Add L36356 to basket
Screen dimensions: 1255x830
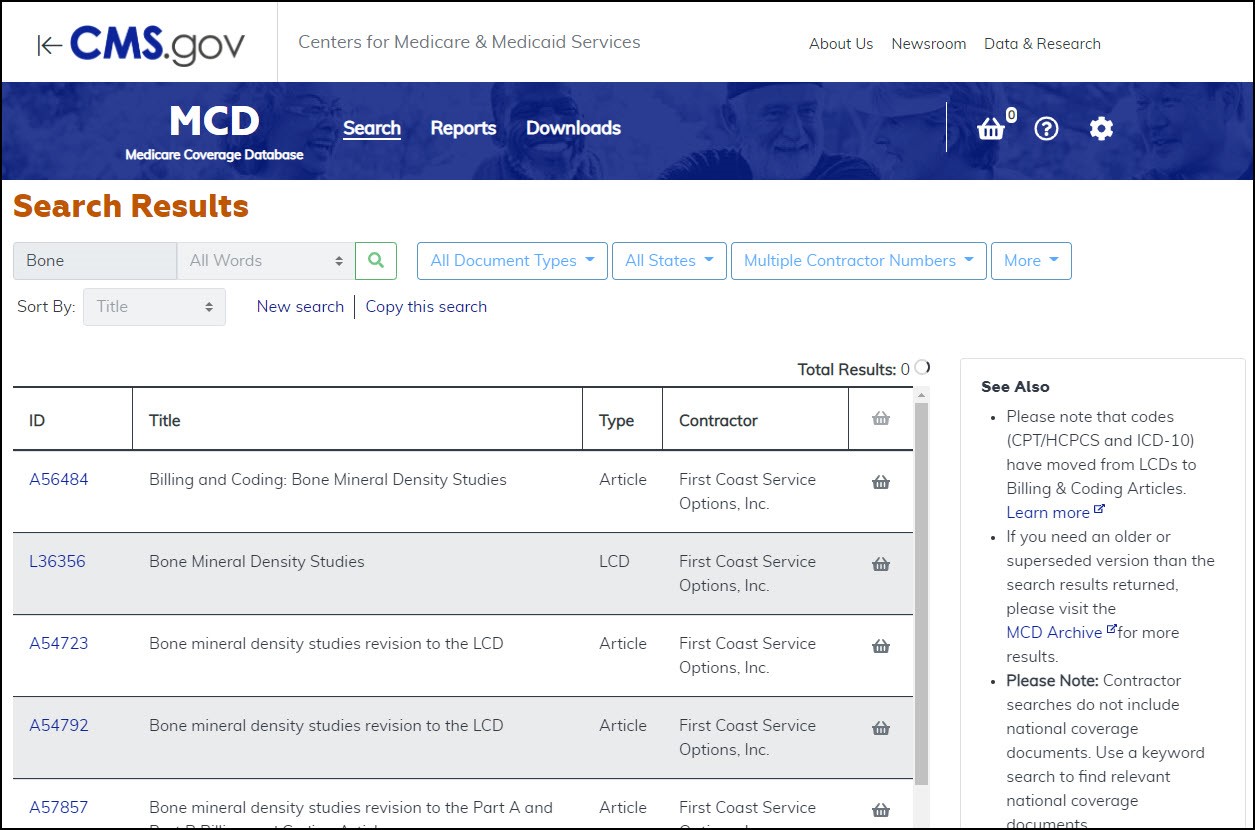[881, 564]
